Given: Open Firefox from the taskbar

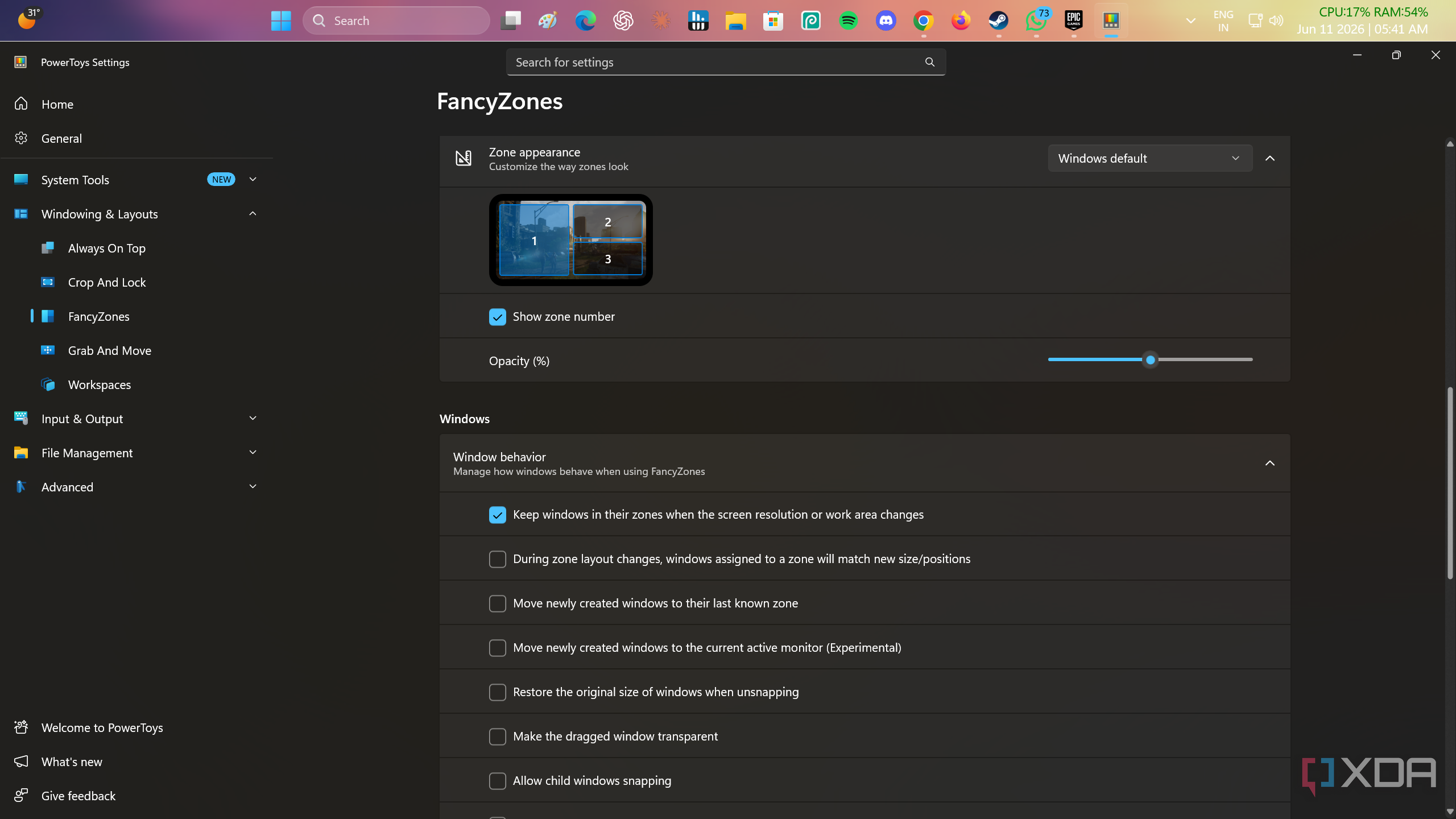Looking at the screenshot, I should [x=961, y=21].
